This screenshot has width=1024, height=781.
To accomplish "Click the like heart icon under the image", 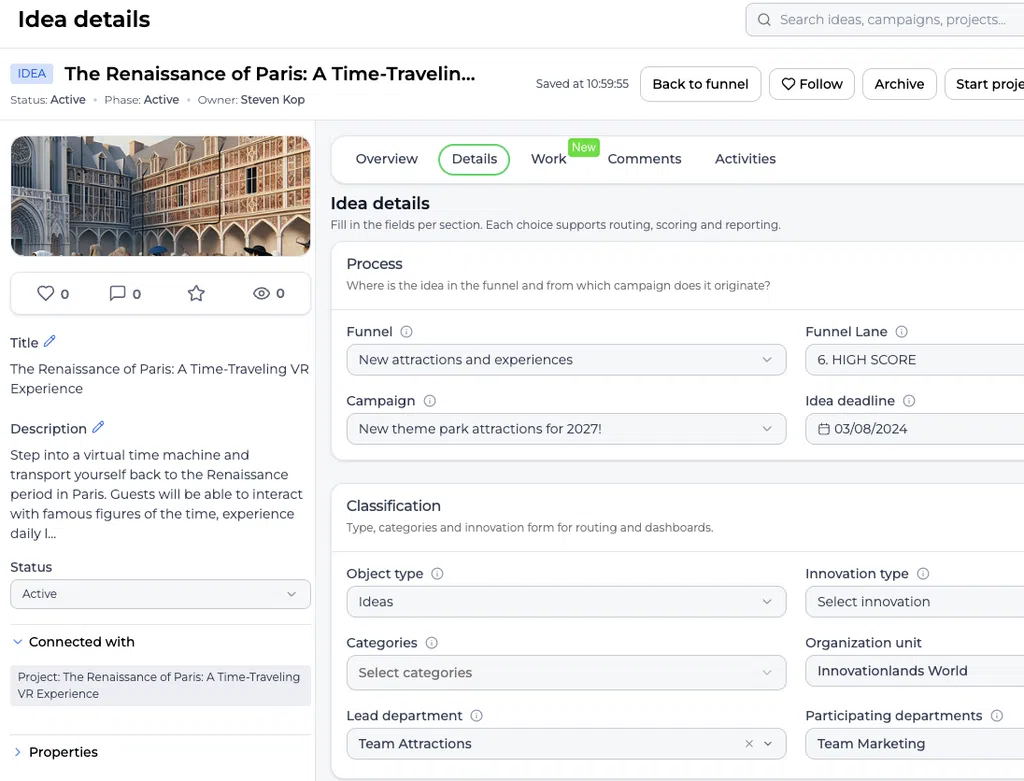I will (45, 293).
